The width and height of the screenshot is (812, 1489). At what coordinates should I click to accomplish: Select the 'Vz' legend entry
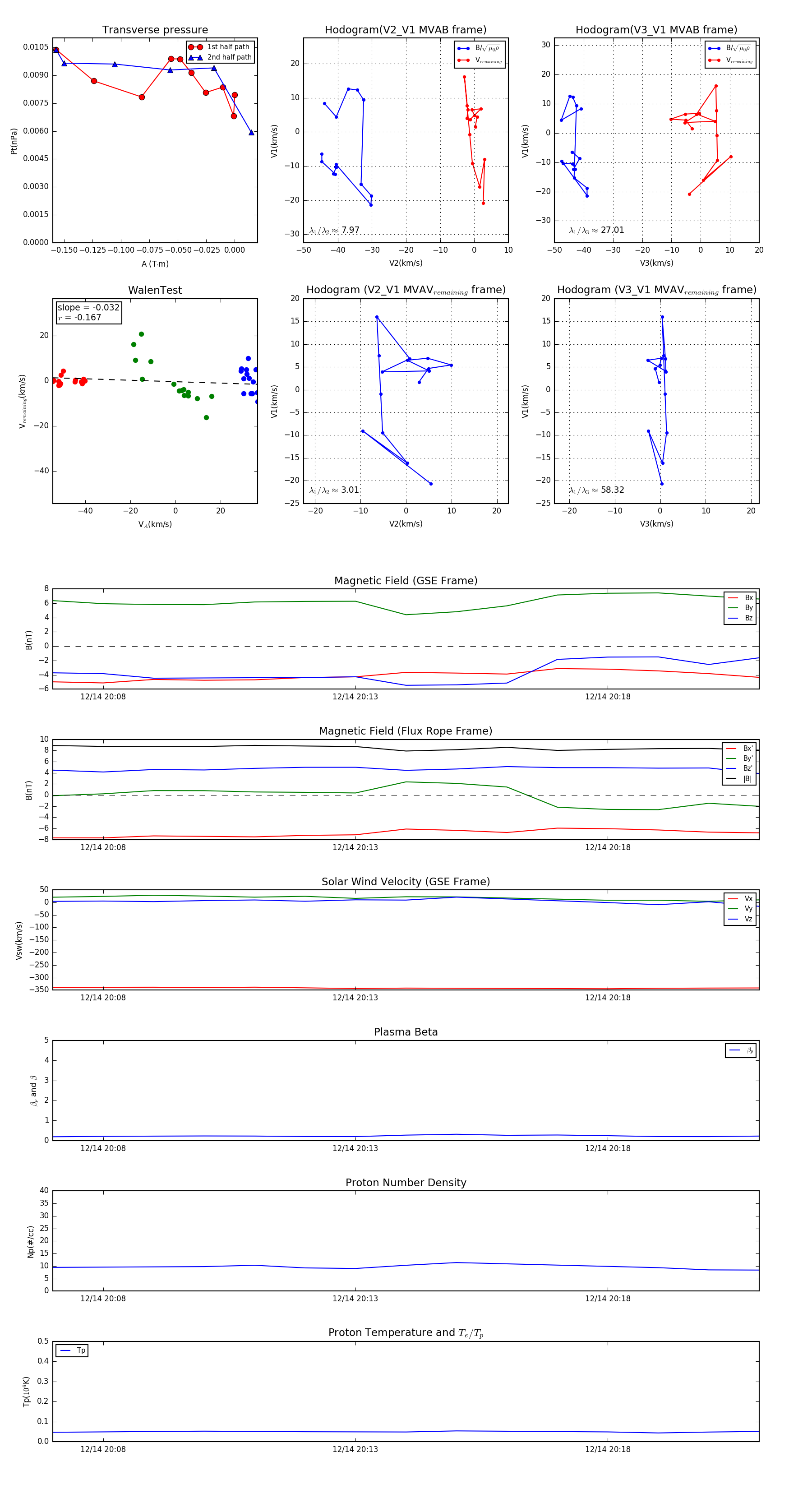(x=740, y=919)
